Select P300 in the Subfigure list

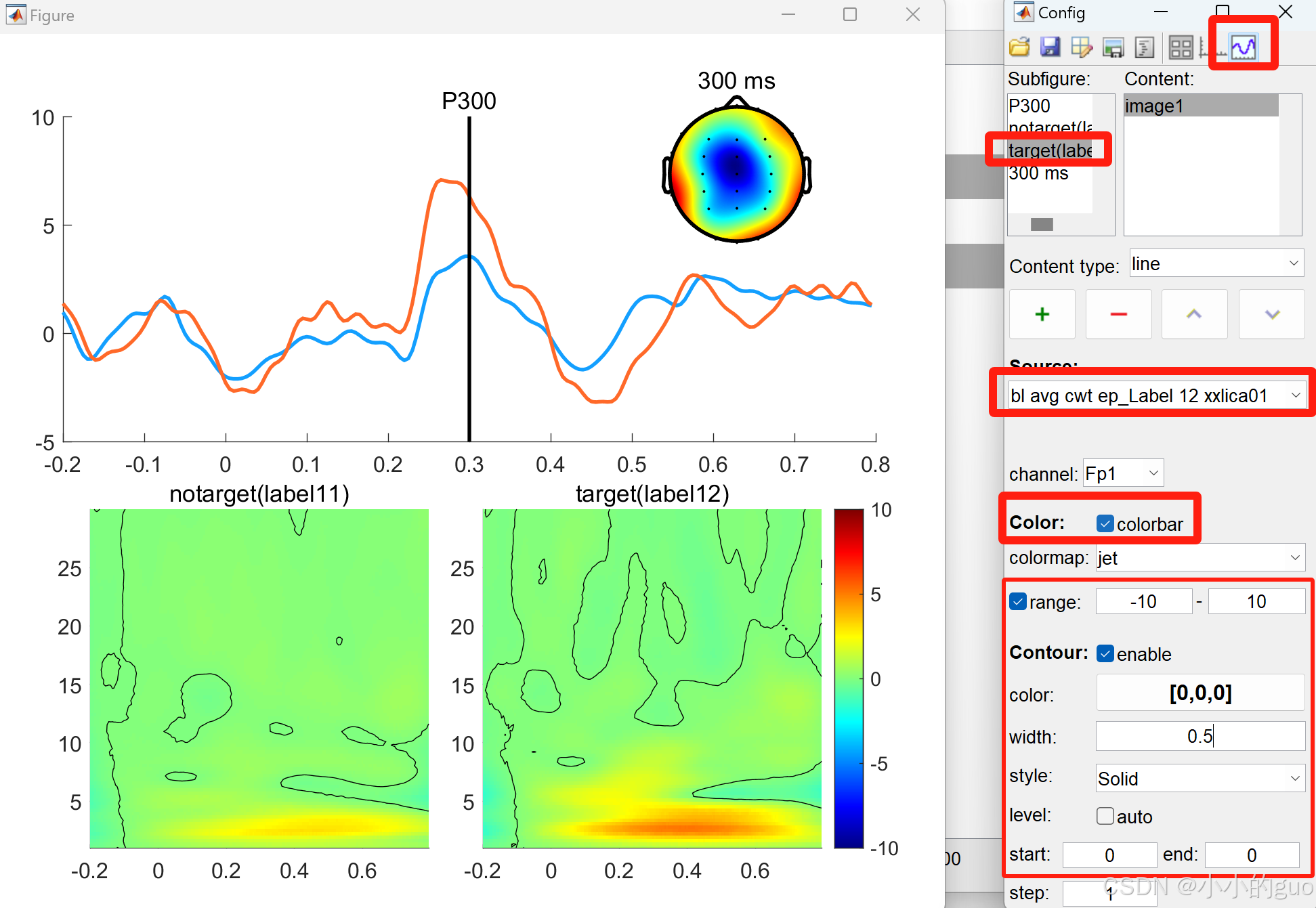pos(1050,106)
